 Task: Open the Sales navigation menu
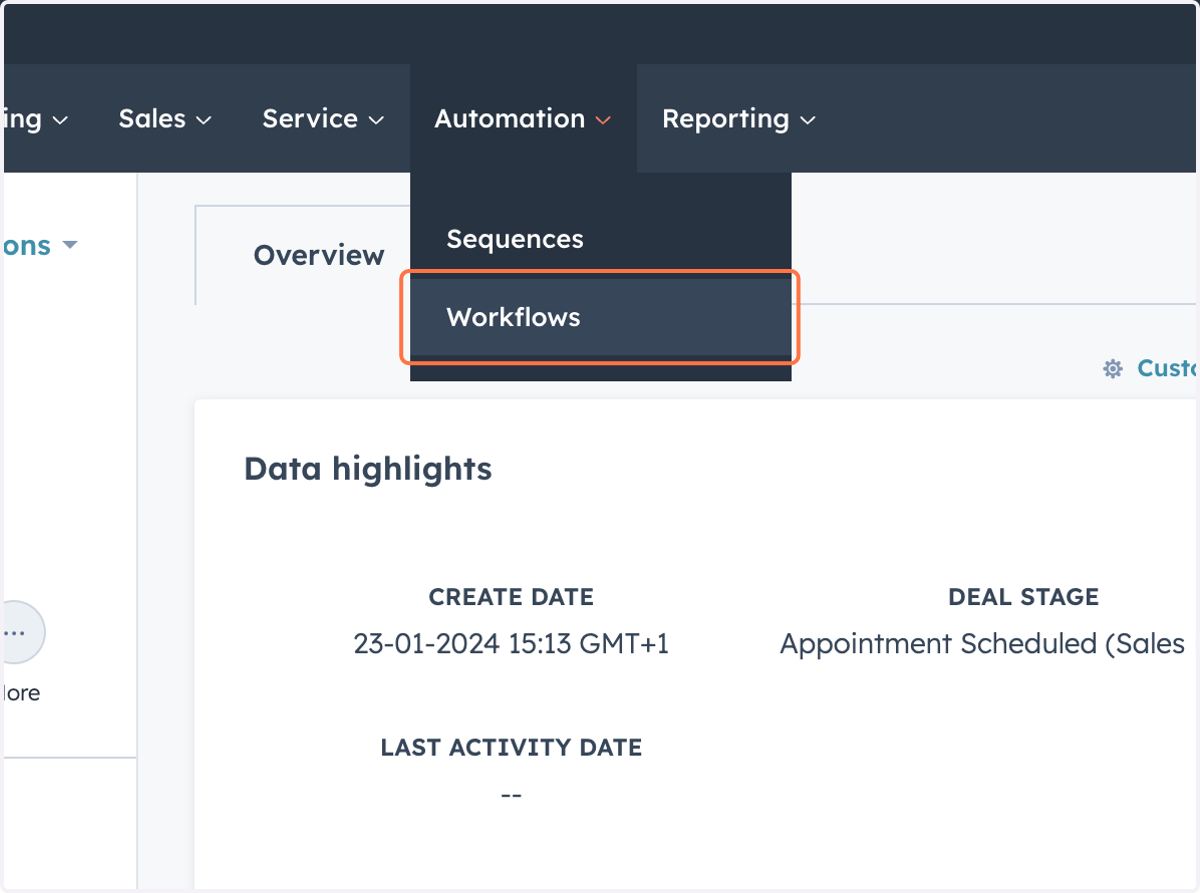tap(165, 119)
